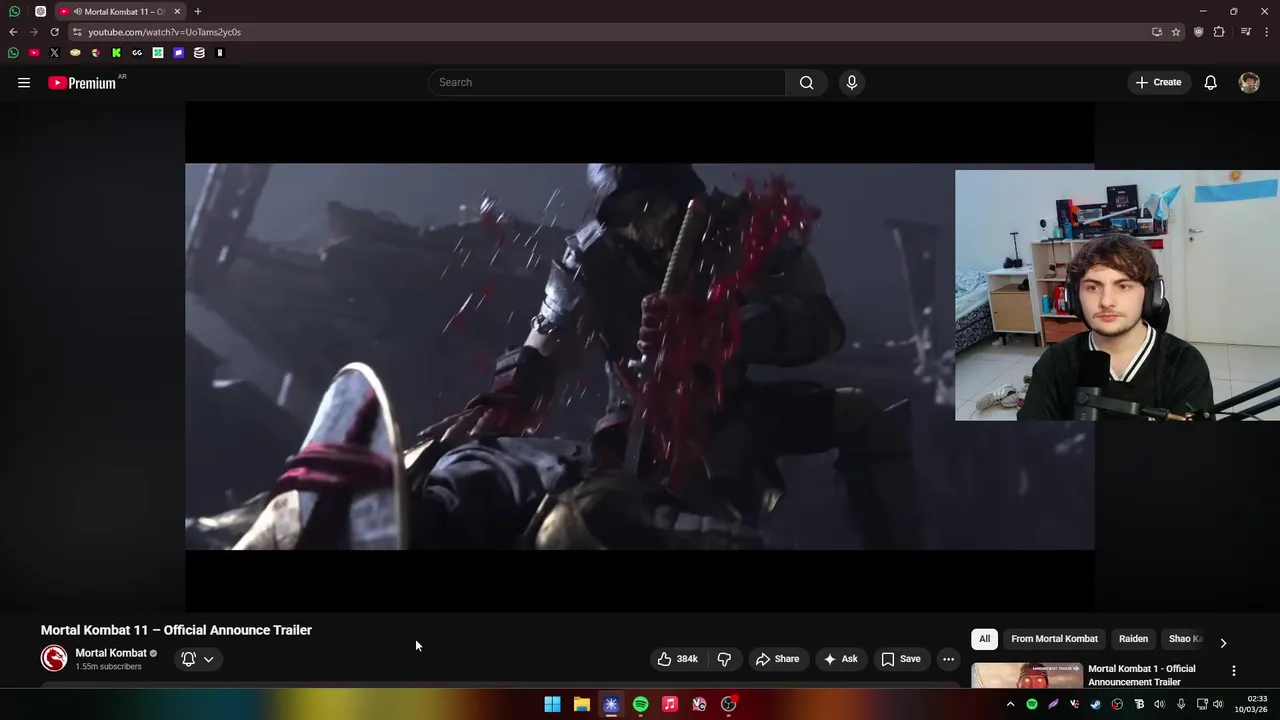Open more actions three-dot menu below video
1280x720 pixels.
click(x=948, y=659)
